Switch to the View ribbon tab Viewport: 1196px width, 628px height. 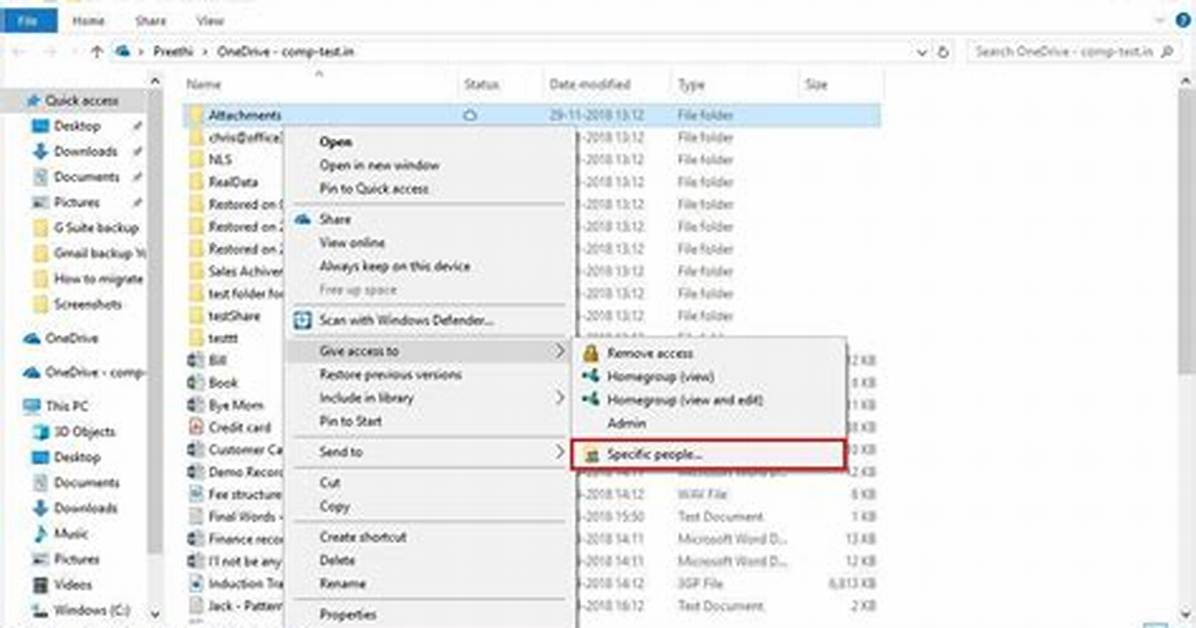[210, 21]
